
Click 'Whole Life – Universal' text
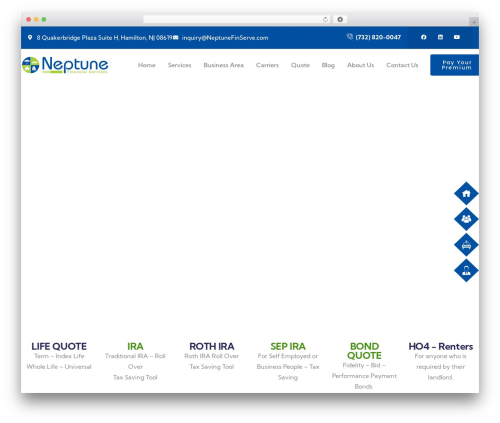click(59, 367)
